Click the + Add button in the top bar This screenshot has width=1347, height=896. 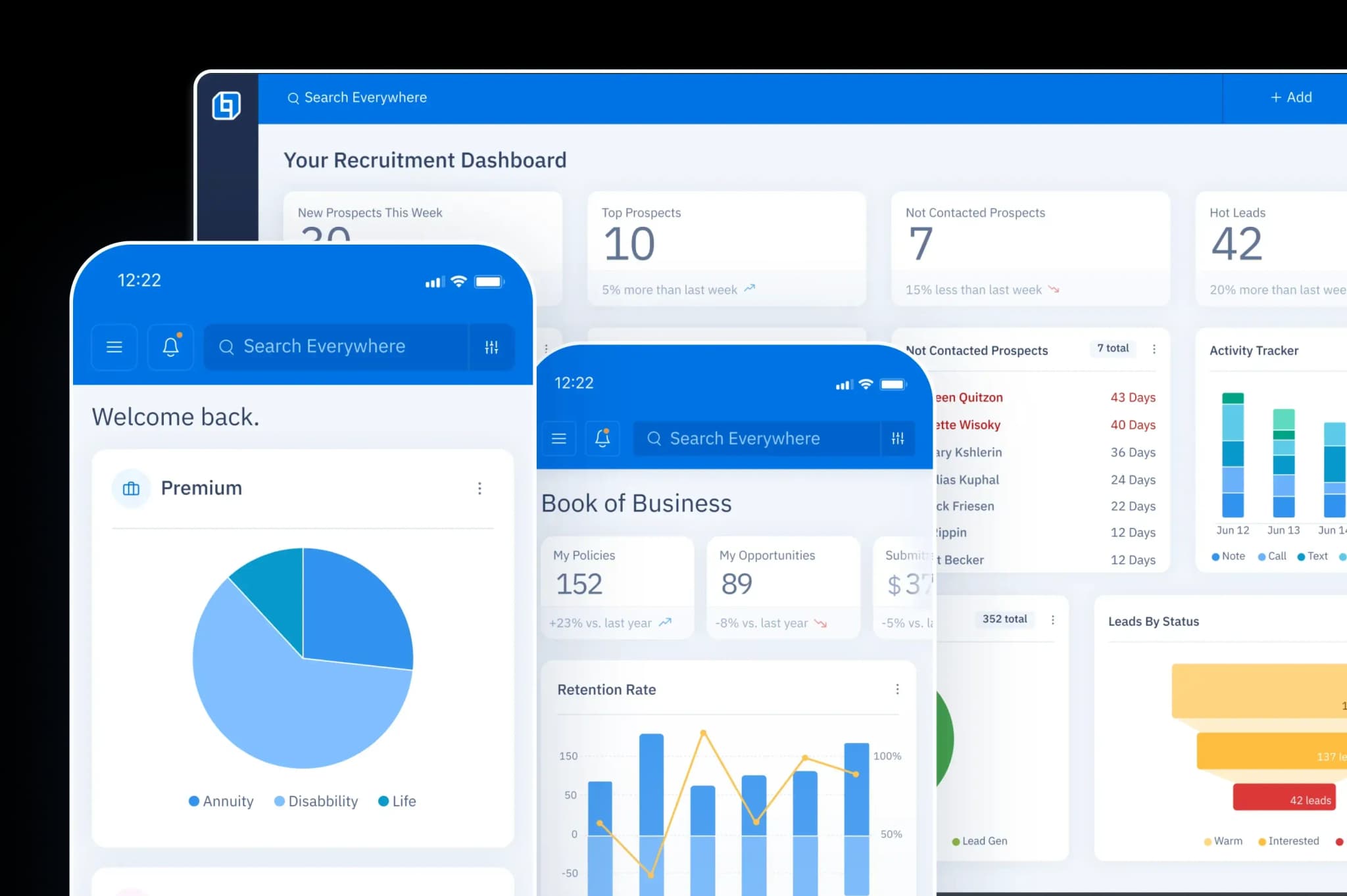tap(1290, 97)
